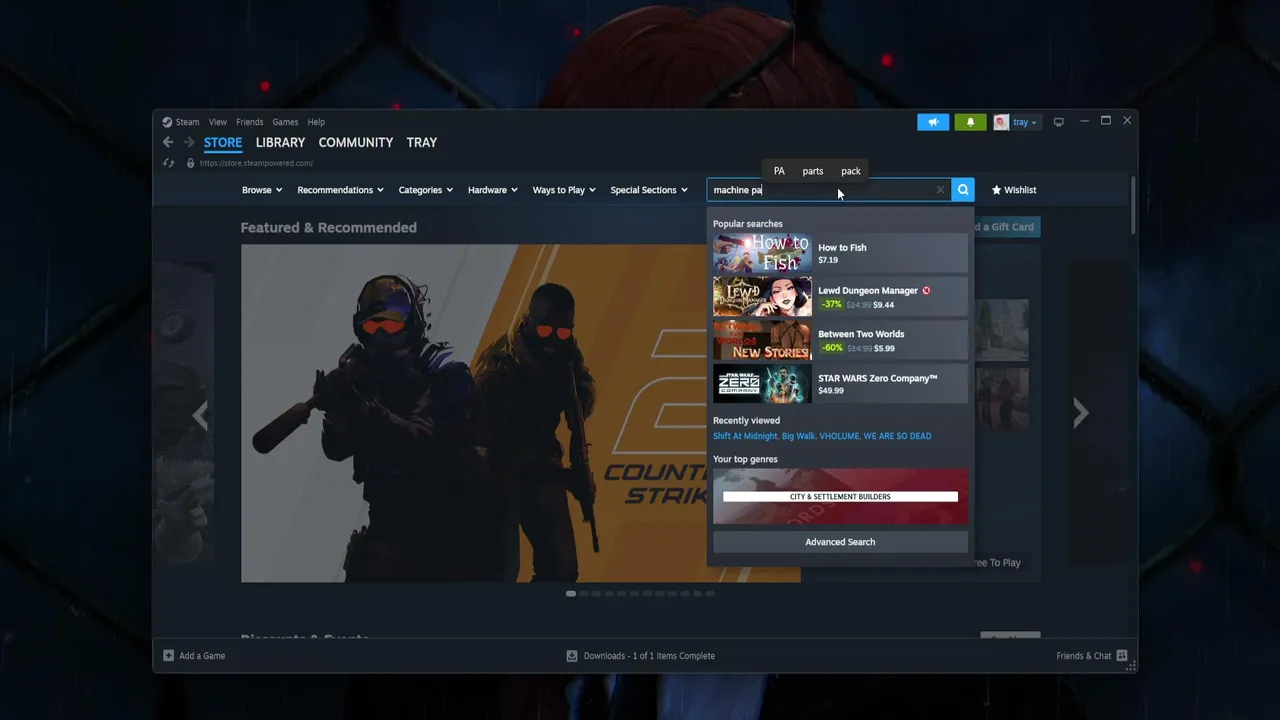This screenshot has height=720, width=1280.
Task: Click the store page vertical scrollbar
Action: 1133,205
